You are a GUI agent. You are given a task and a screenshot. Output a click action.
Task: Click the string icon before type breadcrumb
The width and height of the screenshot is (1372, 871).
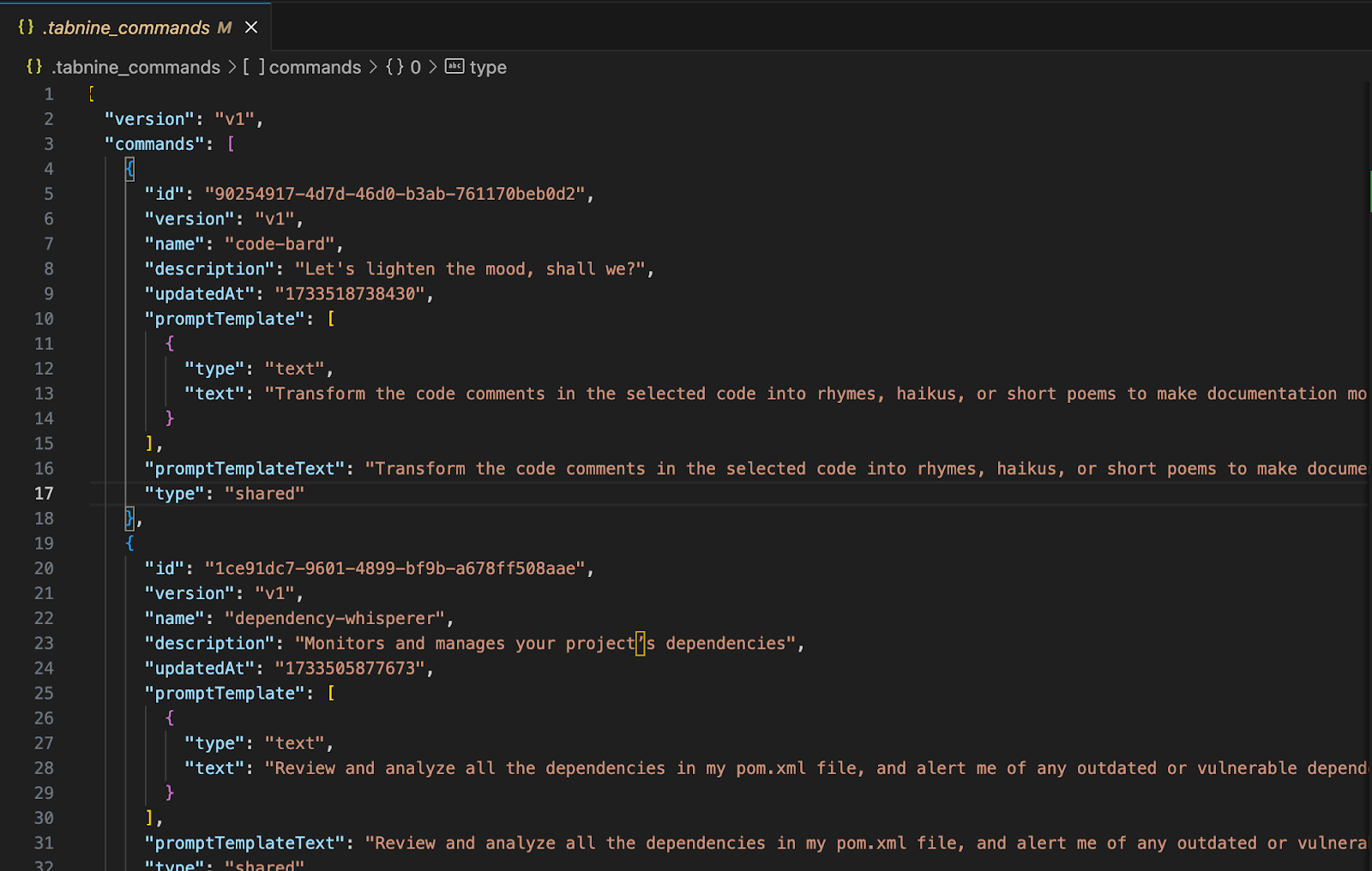[x=454, y=67]
